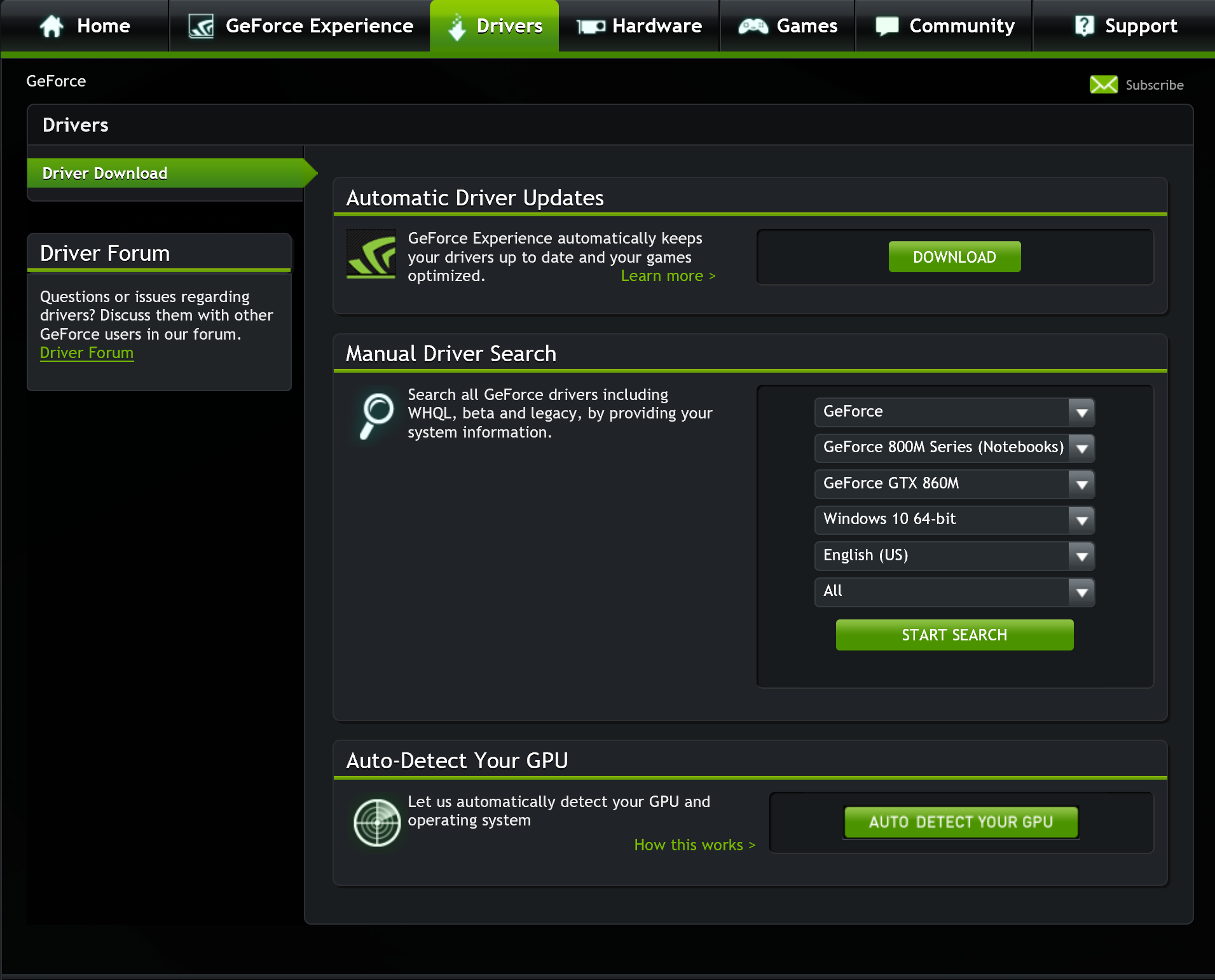Open the GeForce product type dropdown

point(954,412)
